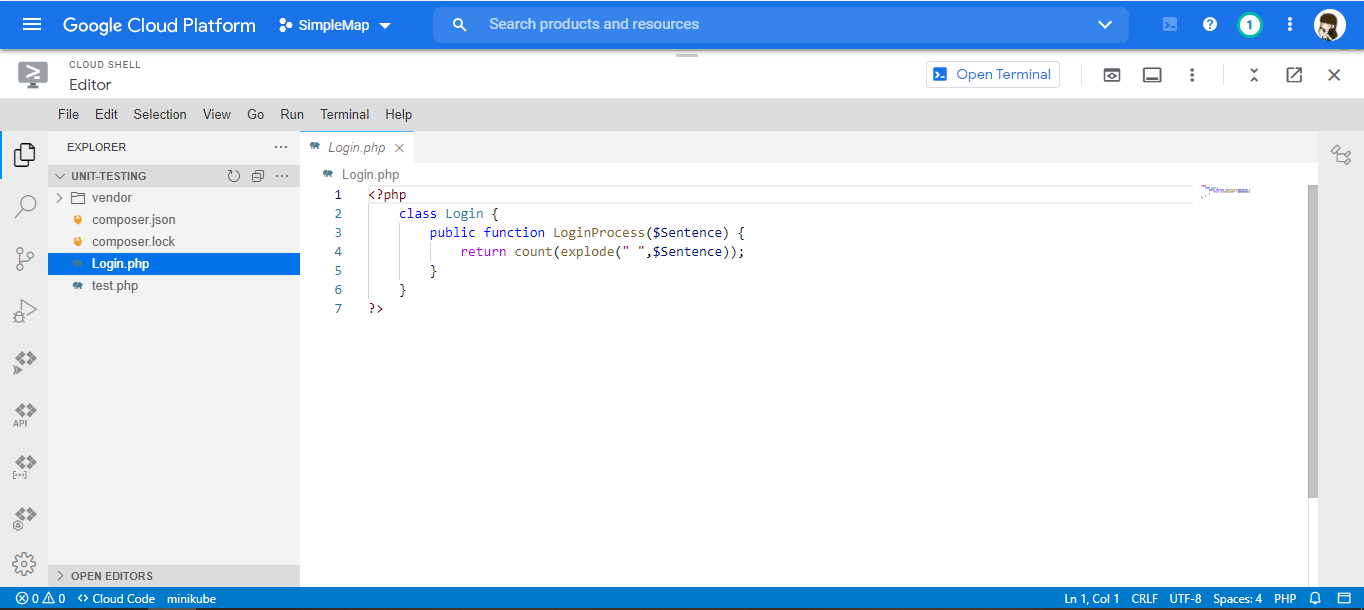Open notifications badge showing 1
Screen dimensions: 1364x610
[1249, 25]
